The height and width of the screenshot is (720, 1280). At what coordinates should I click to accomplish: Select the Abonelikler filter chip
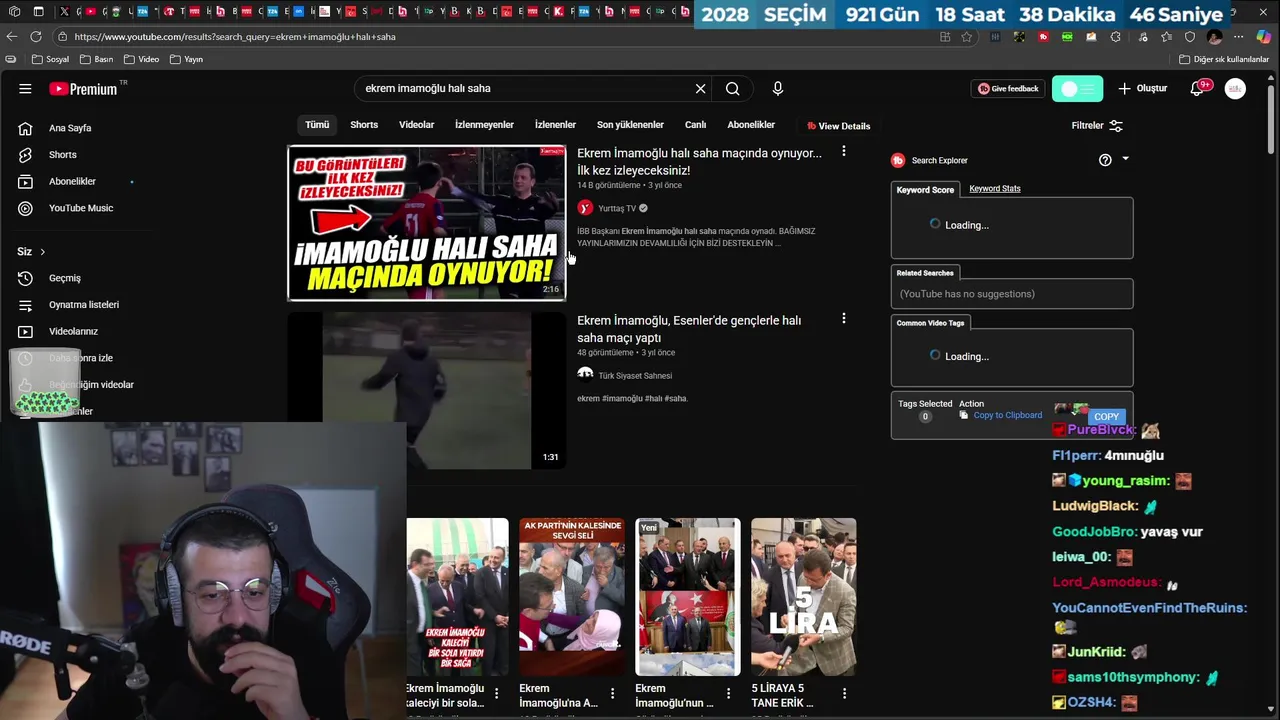pos(751,125)
